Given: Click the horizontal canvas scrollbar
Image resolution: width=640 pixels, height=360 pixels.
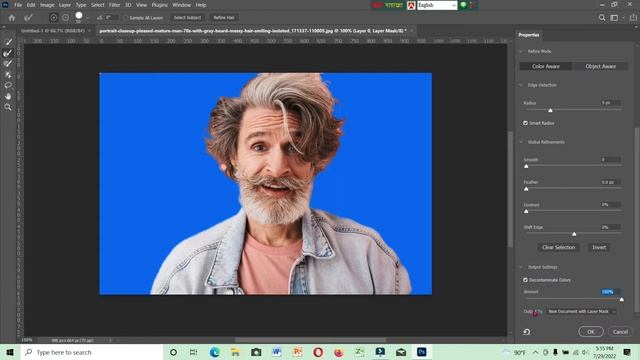Looking at the screenshot, I should coord(310,340).
